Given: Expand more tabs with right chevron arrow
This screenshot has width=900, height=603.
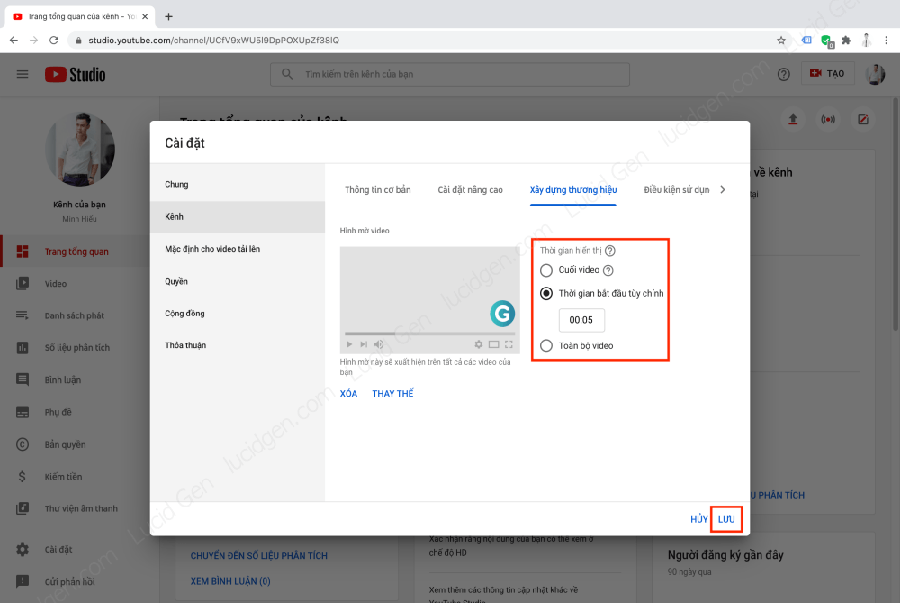Looking at the screenshot, I should (723, 189).
